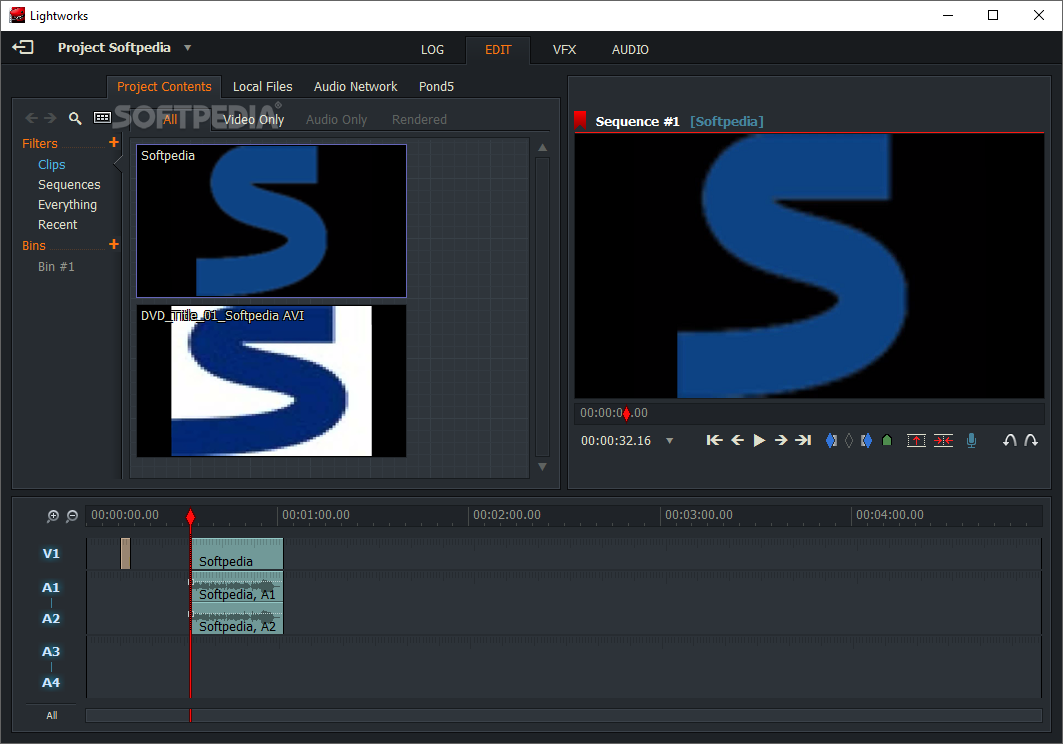
Task: Zoom in on the timeline
Action: point(53,516)
